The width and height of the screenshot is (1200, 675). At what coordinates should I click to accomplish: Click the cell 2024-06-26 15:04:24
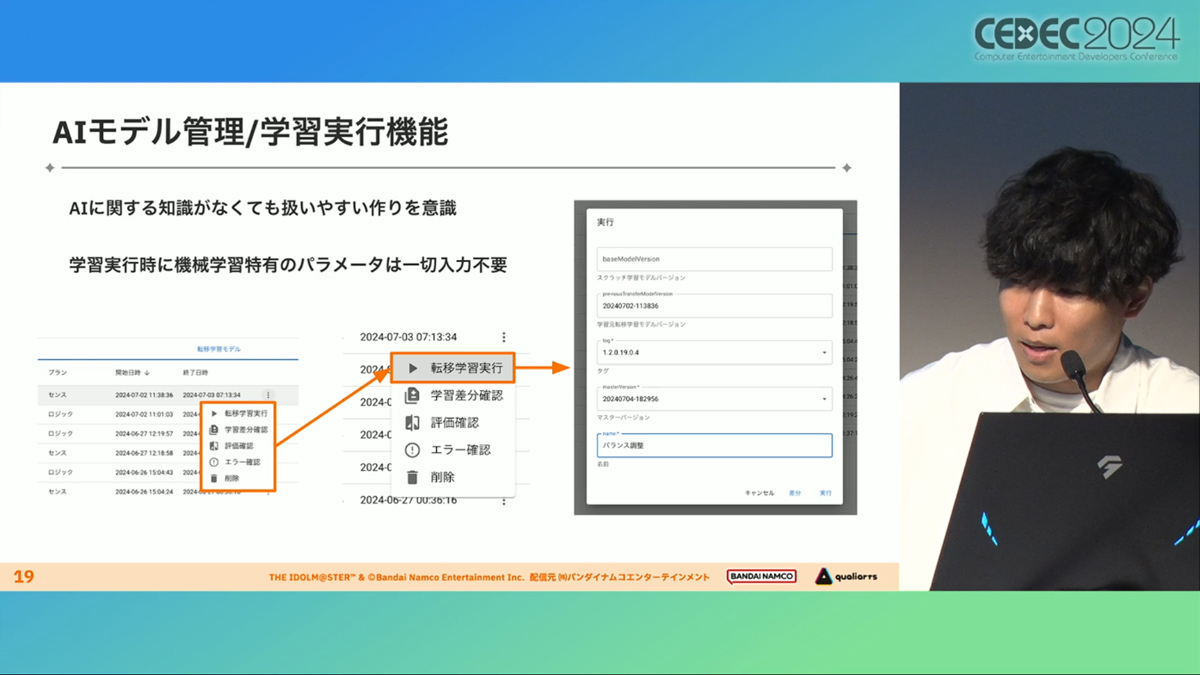click(x=144, y=492)
